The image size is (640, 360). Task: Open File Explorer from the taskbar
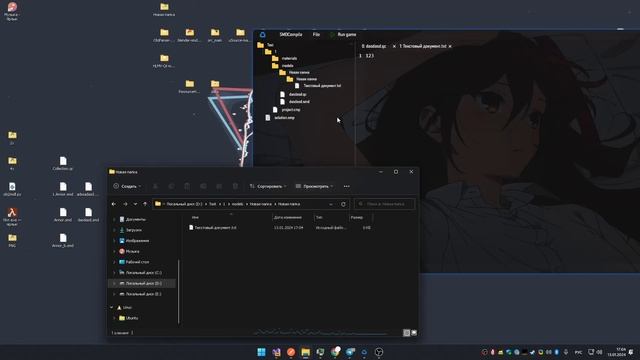[x=305, y=352]
